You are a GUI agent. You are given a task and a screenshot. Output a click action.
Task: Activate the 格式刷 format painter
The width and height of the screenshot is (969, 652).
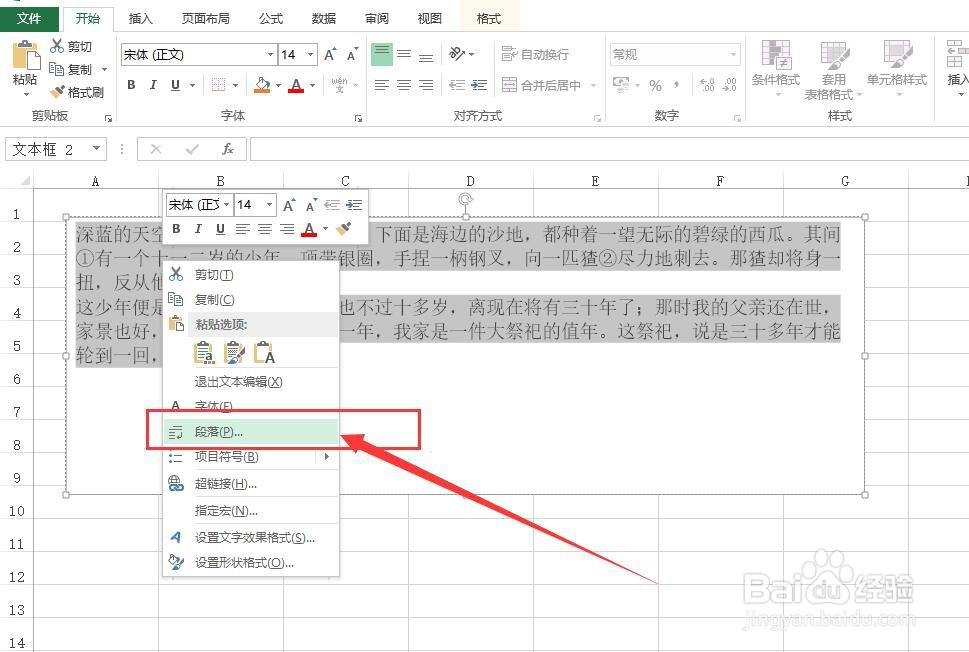tap(77, 92)
